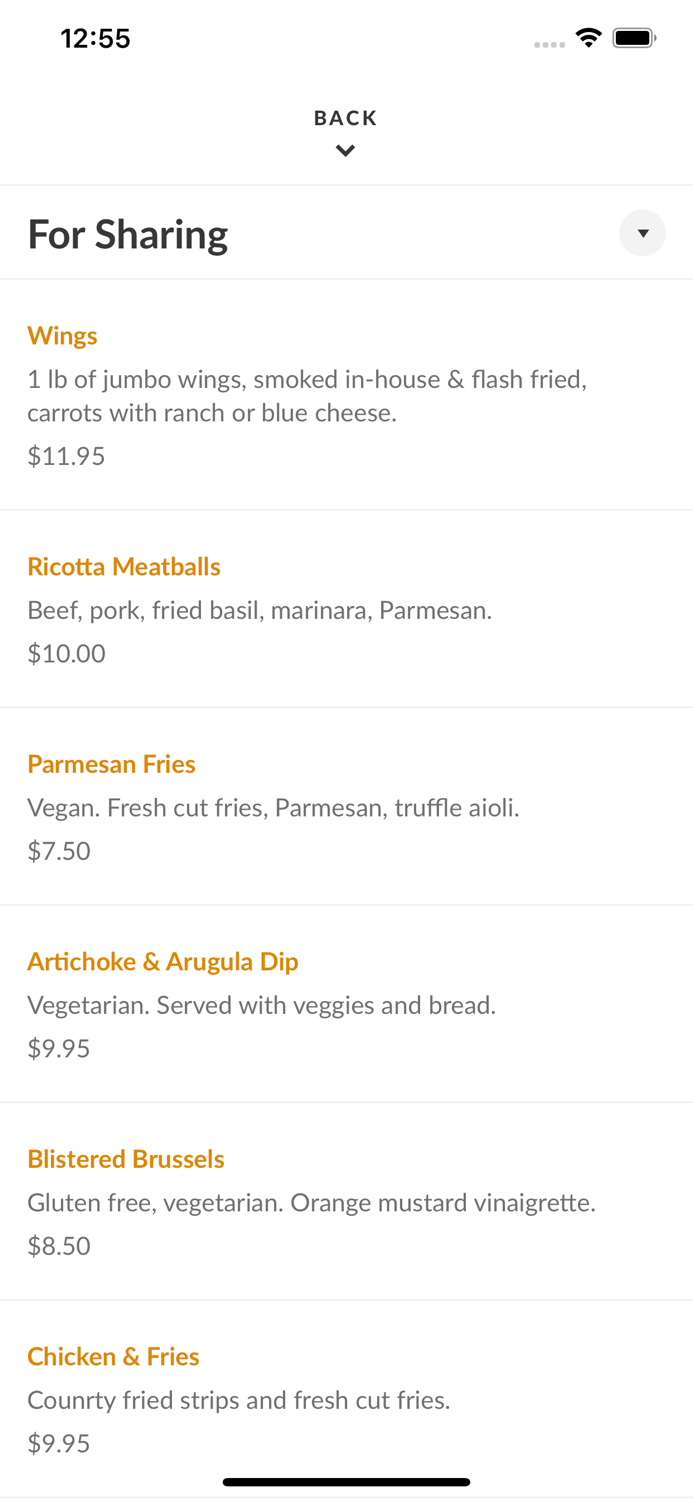Screen dimensions: 693x1500
Task: Tap the clock showing 12:55
Action: (96, 38)
